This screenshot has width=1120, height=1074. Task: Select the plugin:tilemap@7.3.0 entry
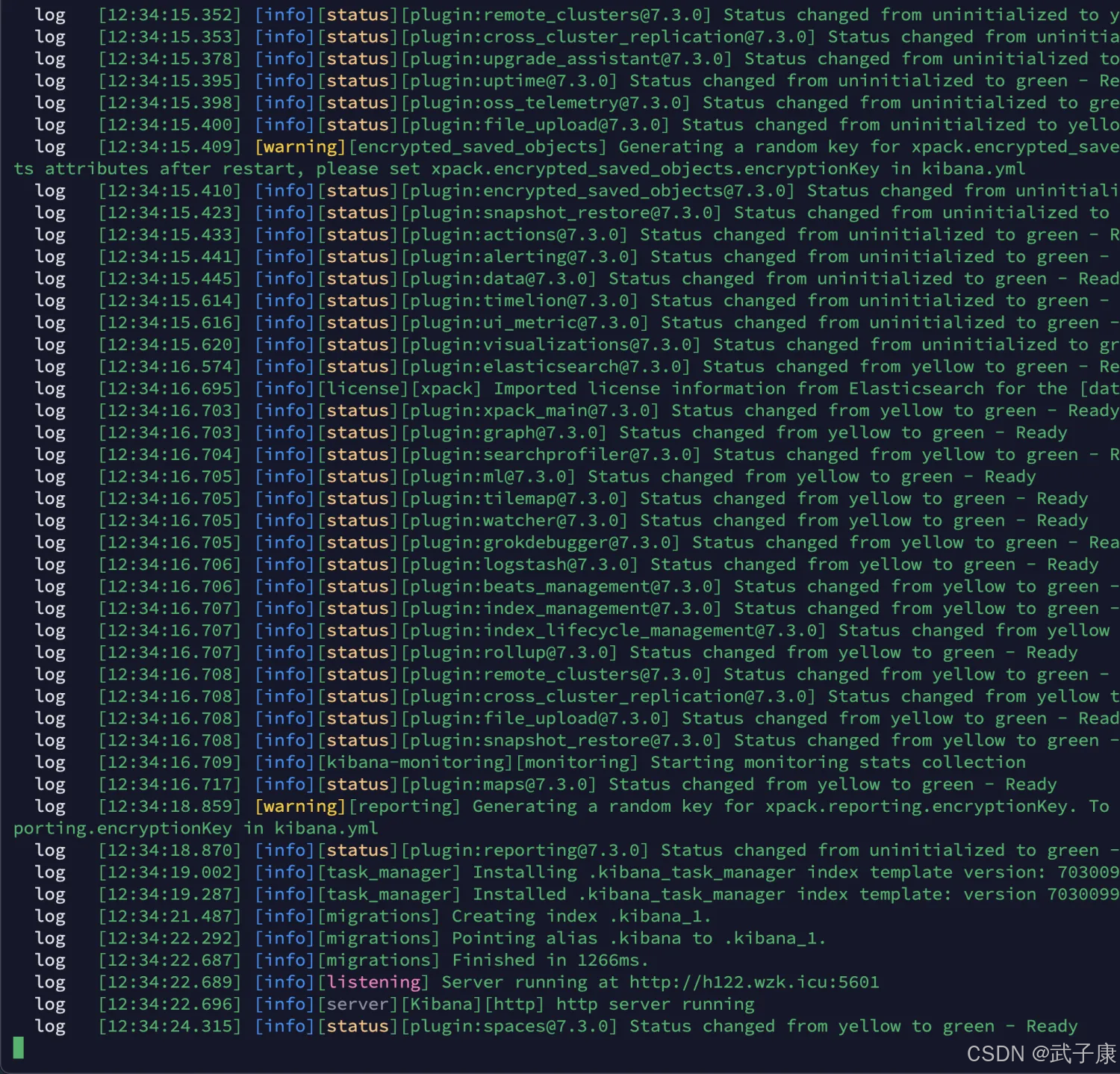[x=514, y=499]
